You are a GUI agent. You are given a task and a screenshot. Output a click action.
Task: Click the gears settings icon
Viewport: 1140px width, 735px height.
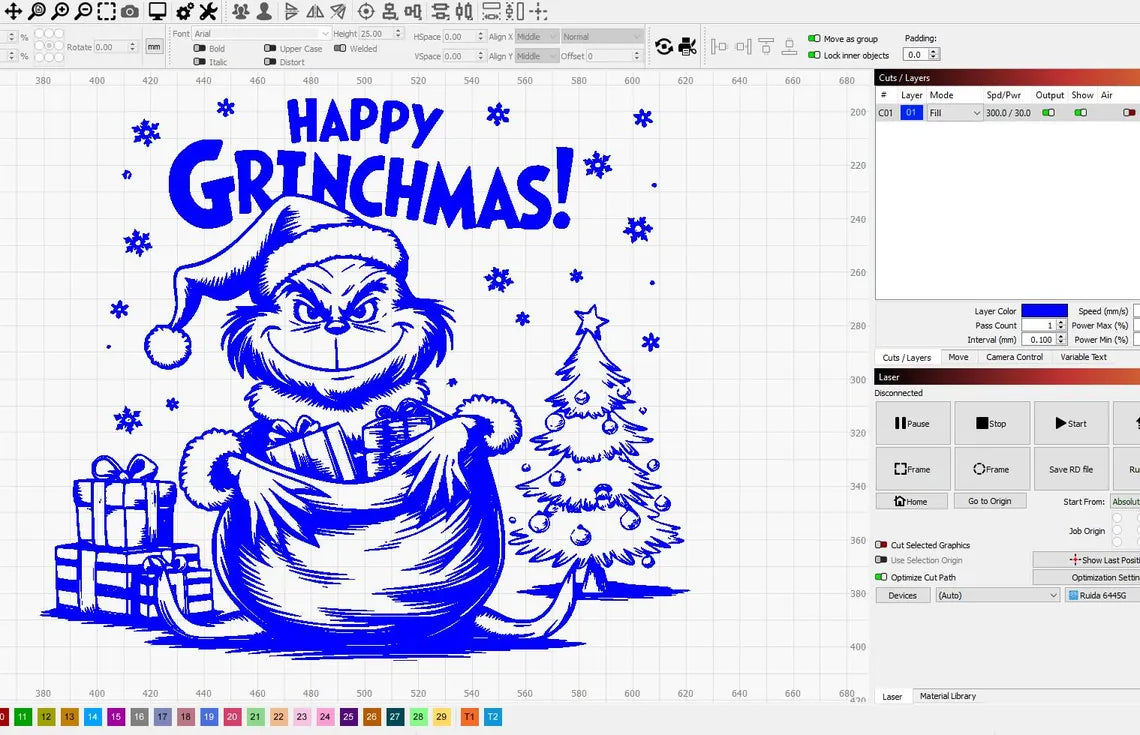[185, 12]
